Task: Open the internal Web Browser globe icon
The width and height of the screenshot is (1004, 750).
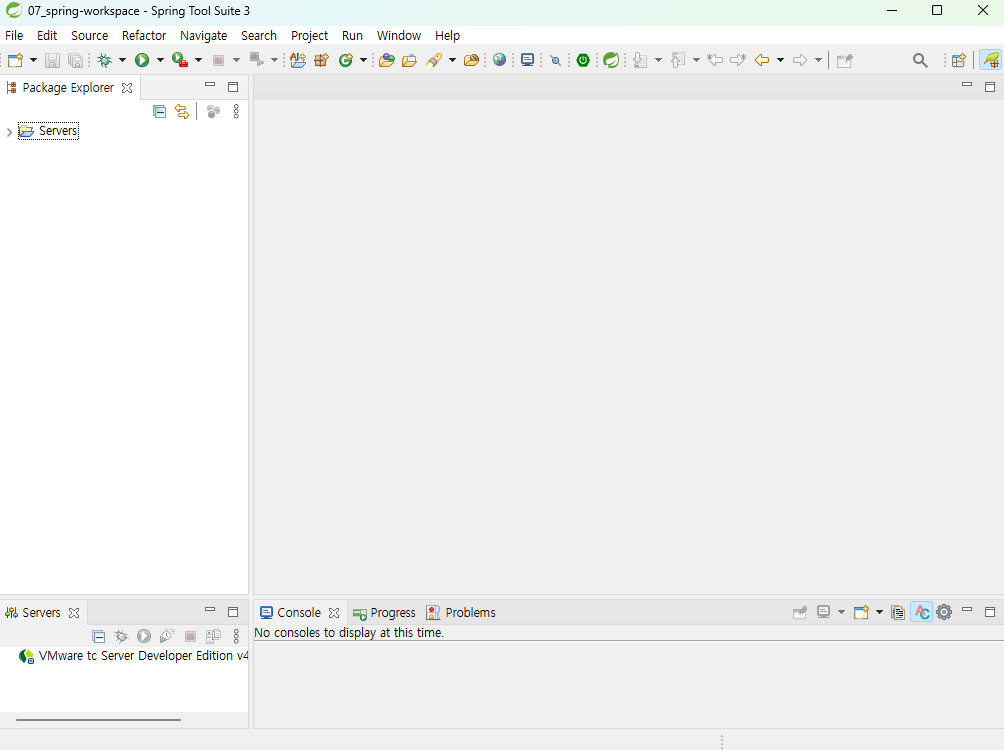Action: 499,60
